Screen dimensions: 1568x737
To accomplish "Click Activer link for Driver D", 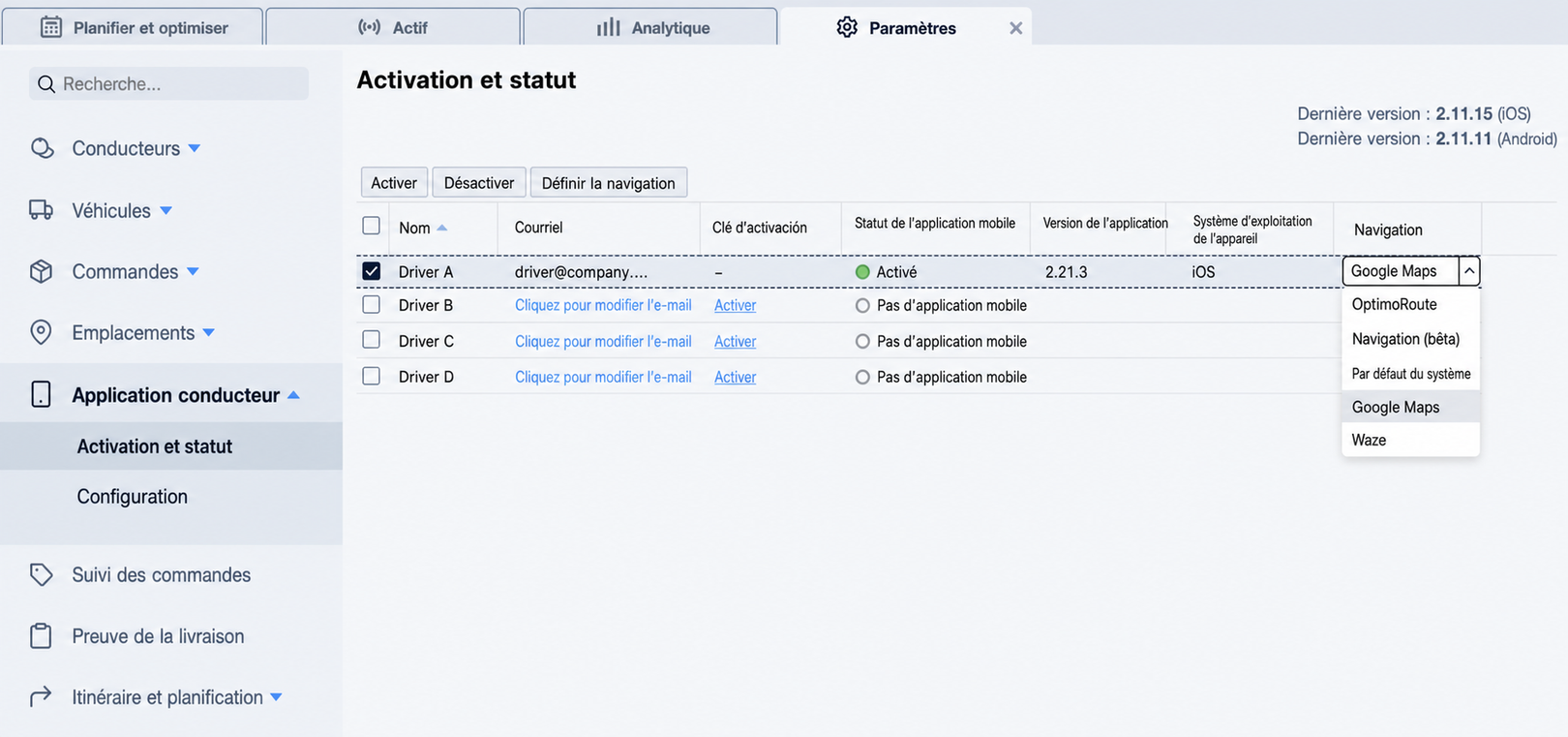I will [x=735, y=377].
